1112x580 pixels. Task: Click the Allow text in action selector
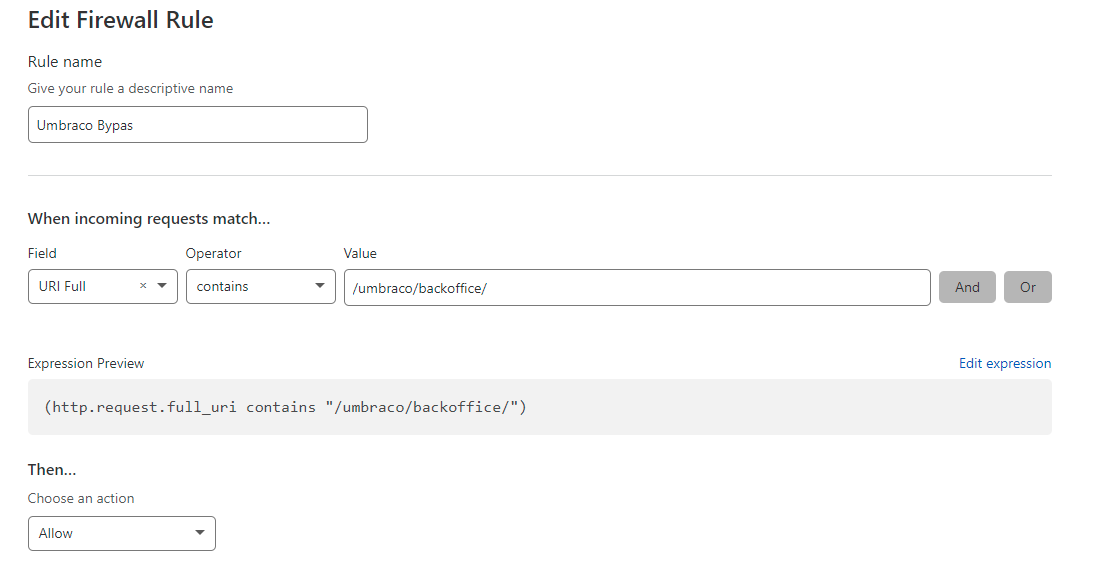(56, 533)
